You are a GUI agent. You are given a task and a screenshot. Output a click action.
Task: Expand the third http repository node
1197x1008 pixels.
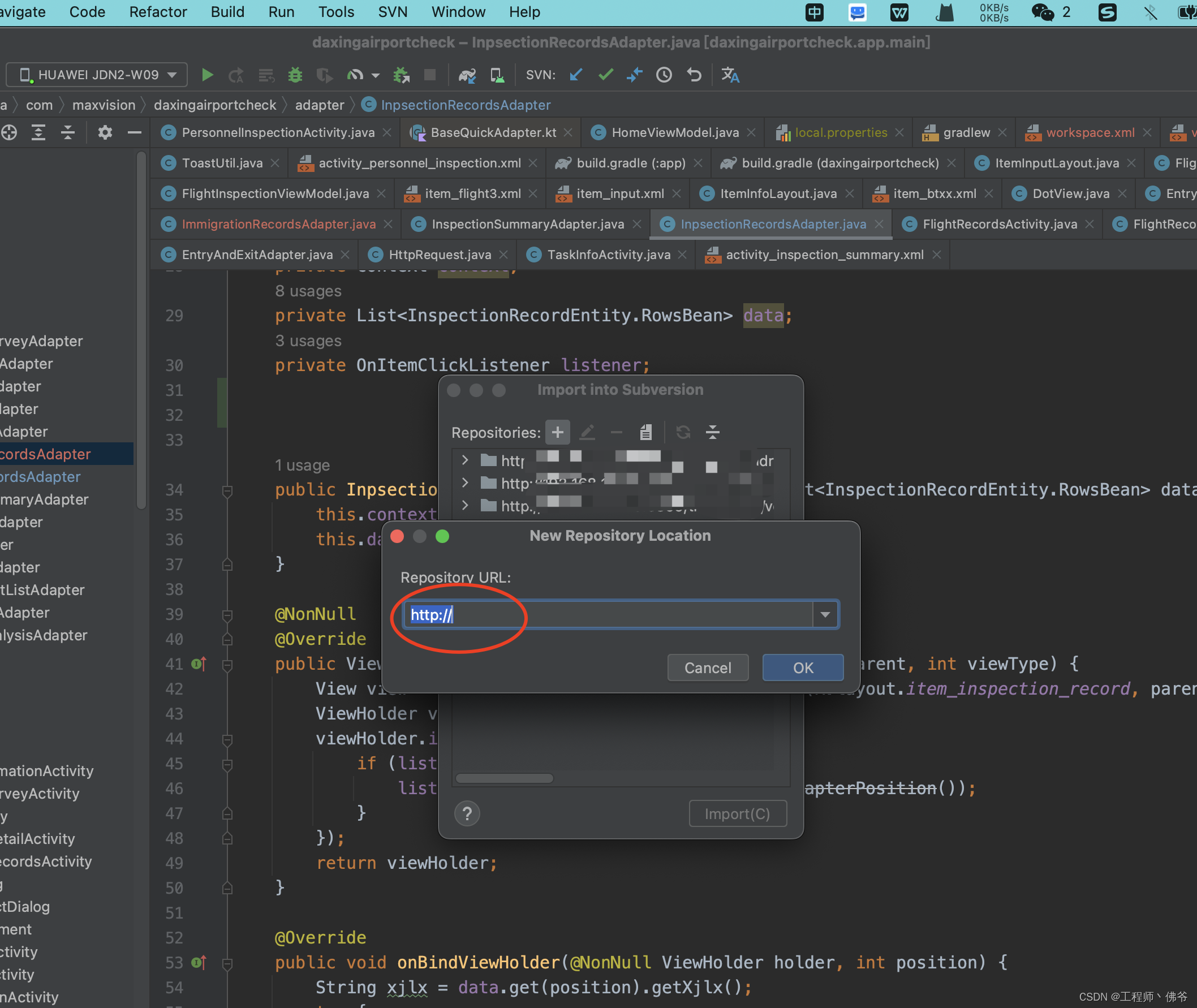pos(464,505)
